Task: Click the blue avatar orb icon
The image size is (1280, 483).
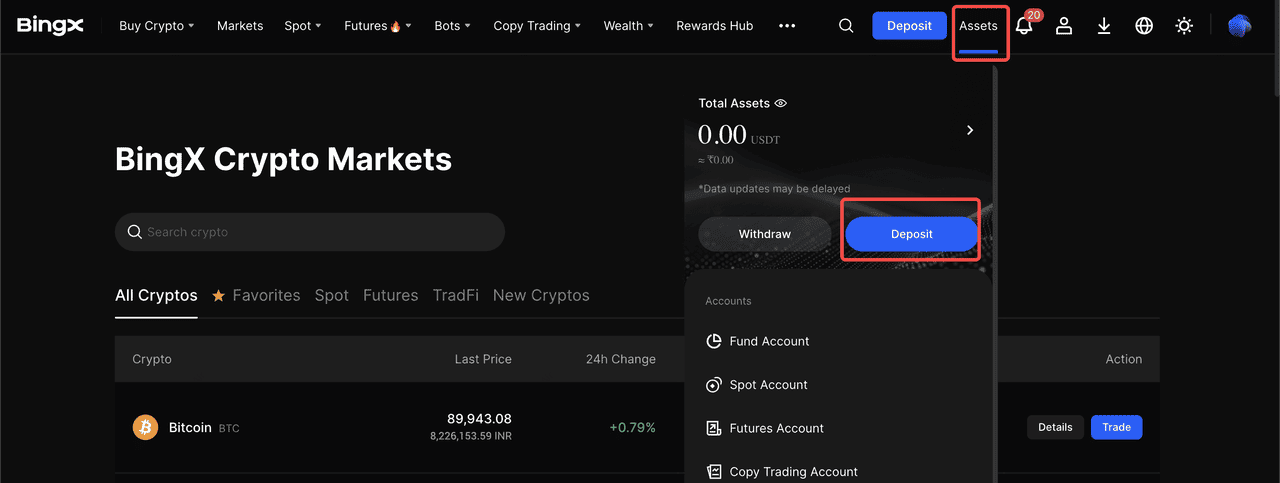Action: [1240, 26]
